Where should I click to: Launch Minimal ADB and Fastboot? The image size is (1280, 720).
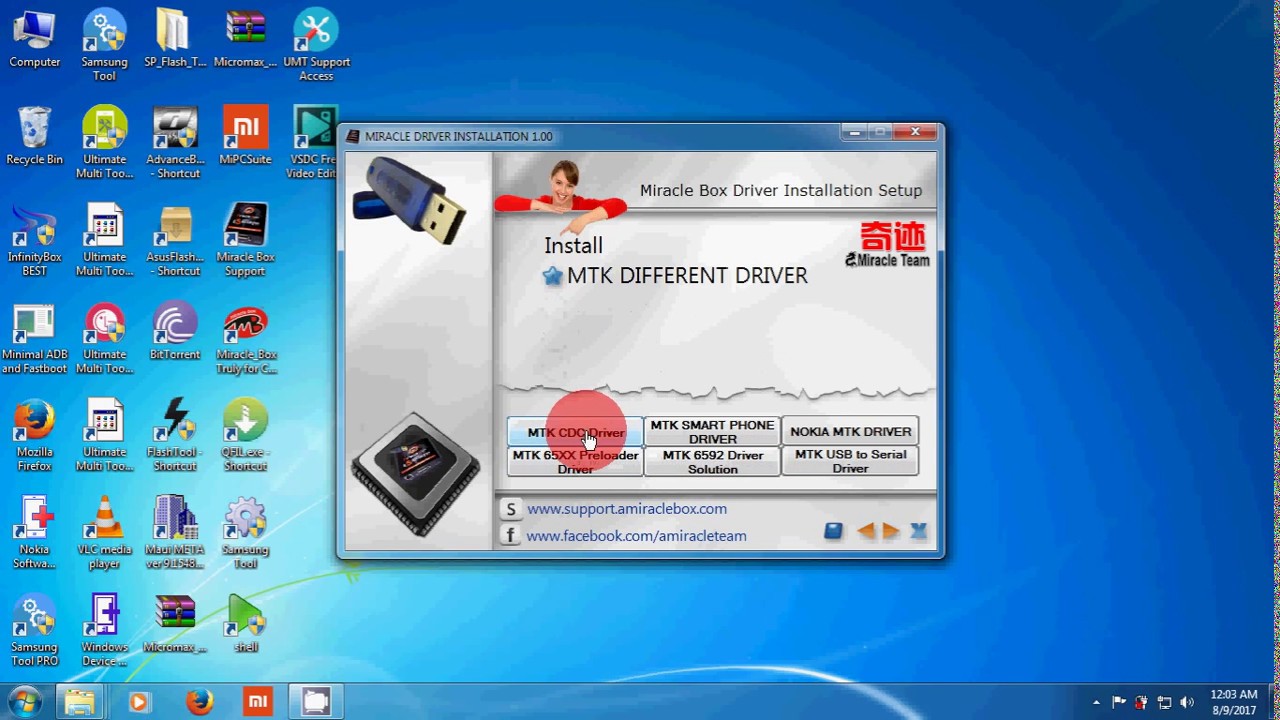click(x=35, y=338)
